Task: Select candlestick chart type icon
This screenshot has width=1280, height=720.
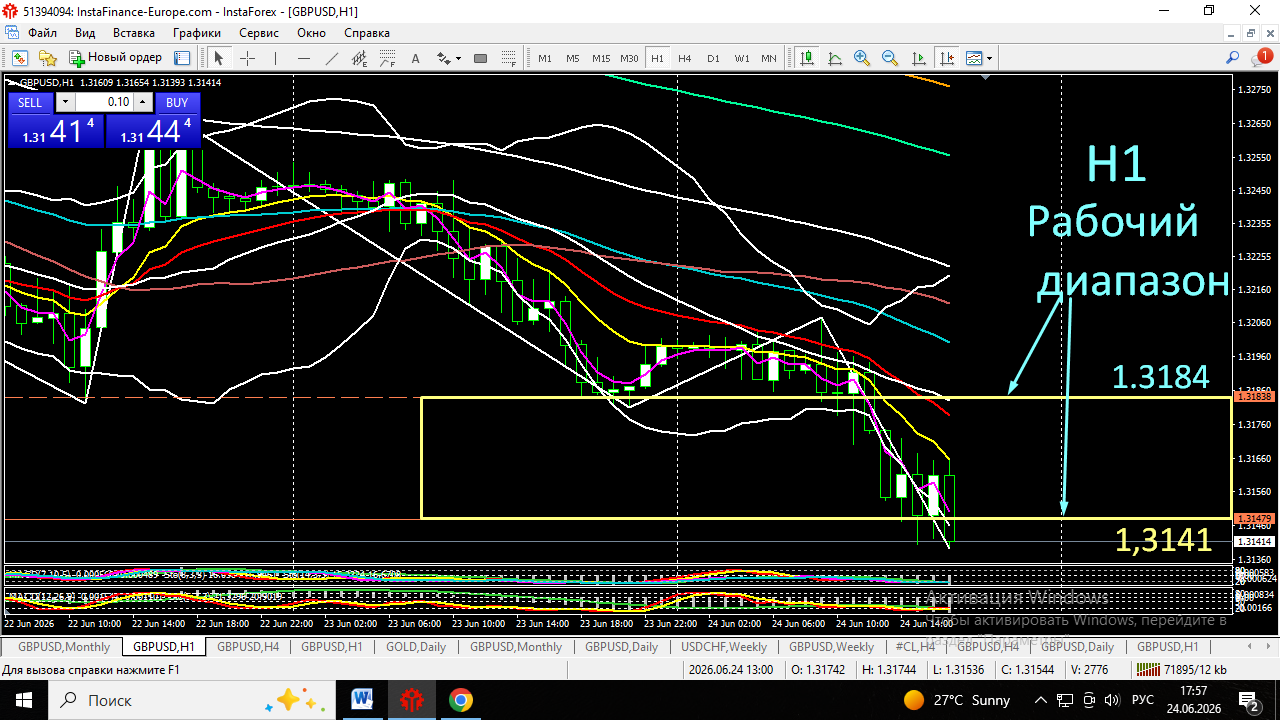Action: (x=806, y=58)
